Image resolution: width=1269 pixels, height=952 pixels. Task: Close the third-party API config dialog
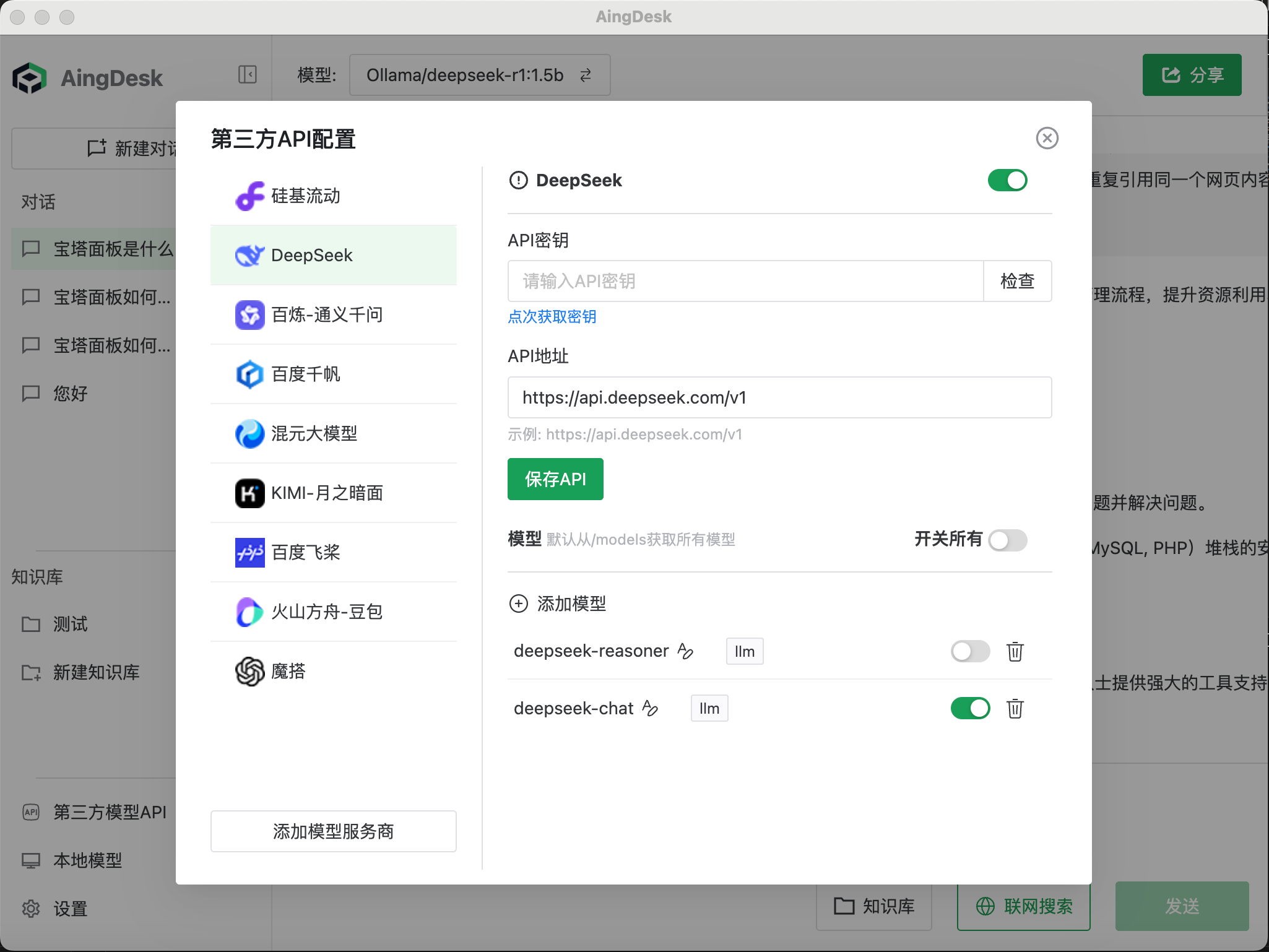[x=1047, y=138]
